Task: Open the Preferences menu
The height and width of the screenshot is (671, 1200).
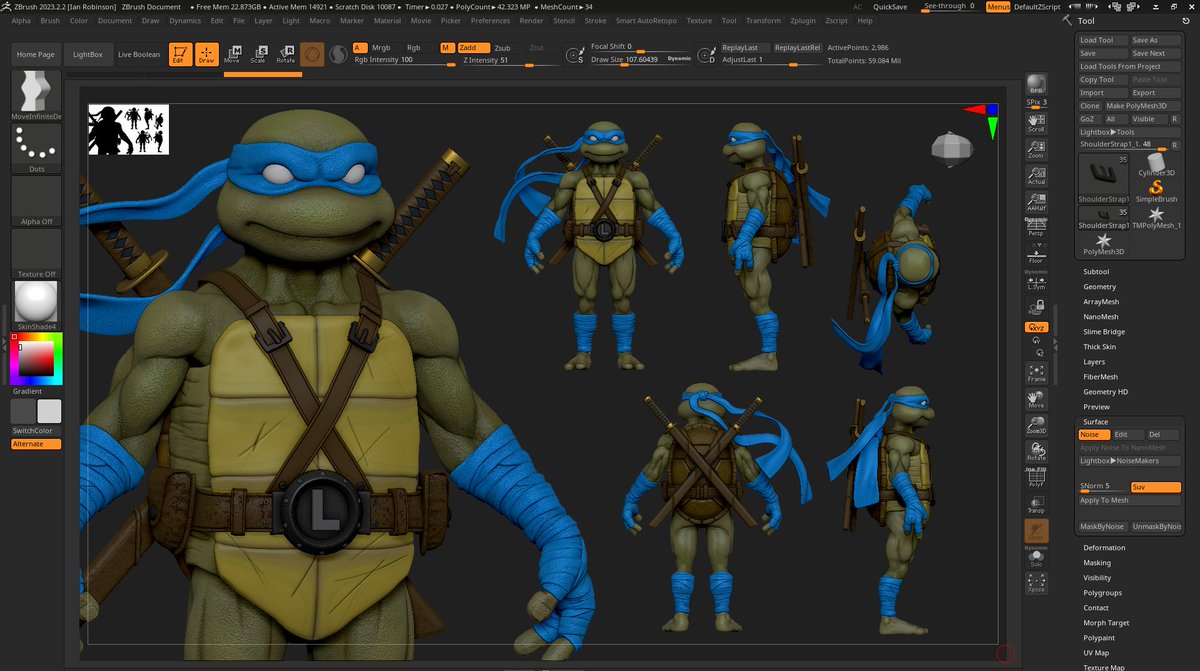Action: 490,20
